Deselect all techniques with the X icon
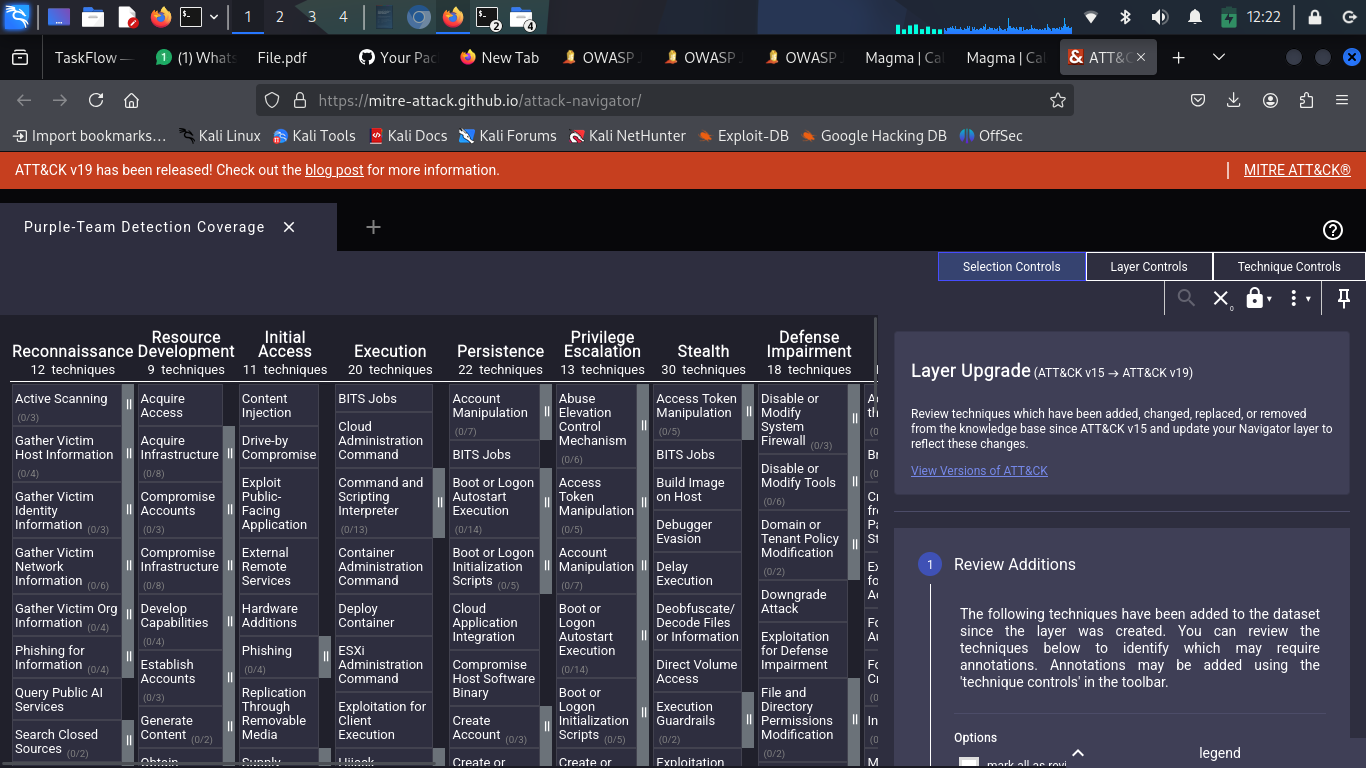Viewport: 1366px width, 768px height. [1221, 298]
